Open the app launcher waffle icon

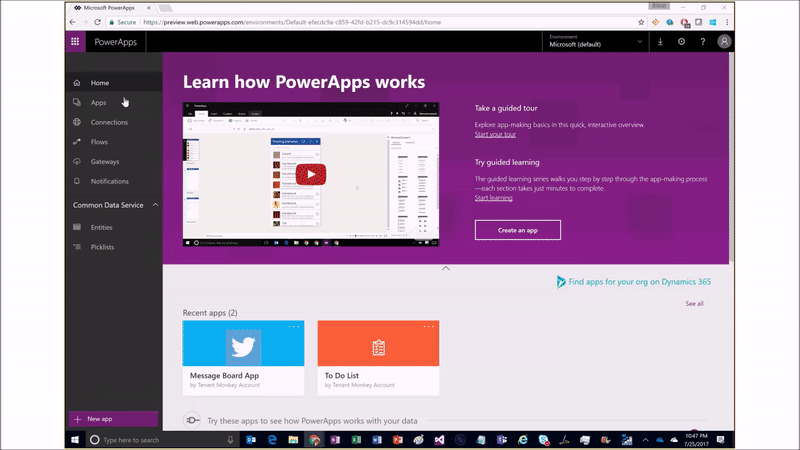pos(75,42)
